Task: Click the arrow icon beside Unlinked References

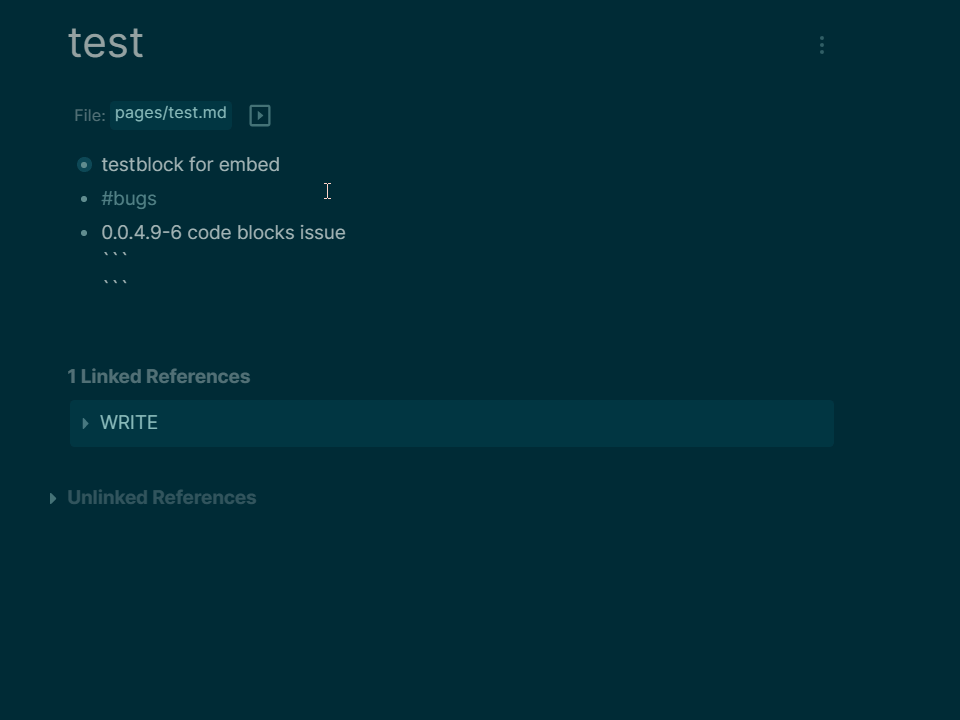Action: click(x=53, y=497)
